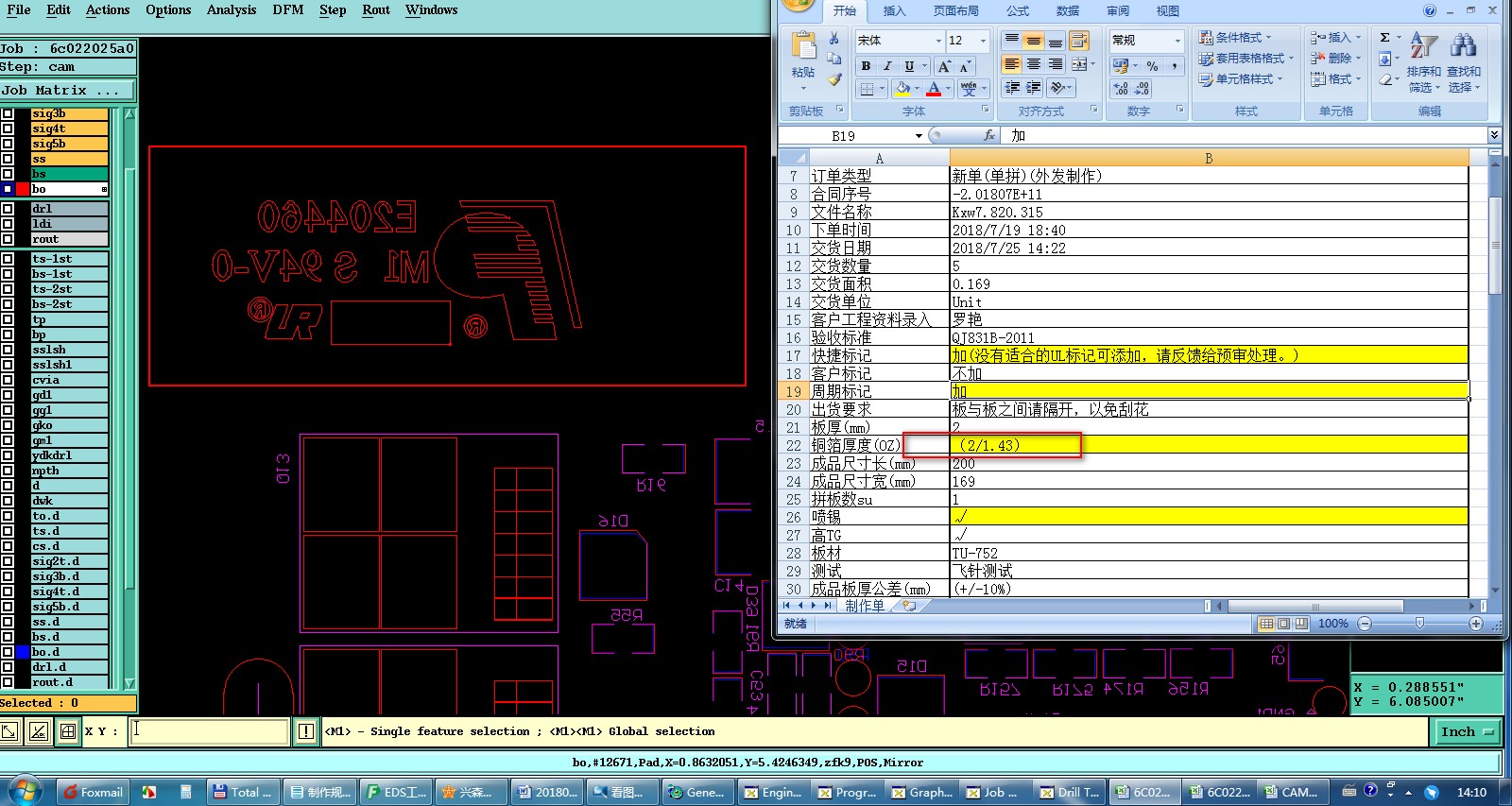Screen dimensions: 1512x806
Task: Switch to the 公式 ribbon tab in Excel
Action: tap(1018, 11)
